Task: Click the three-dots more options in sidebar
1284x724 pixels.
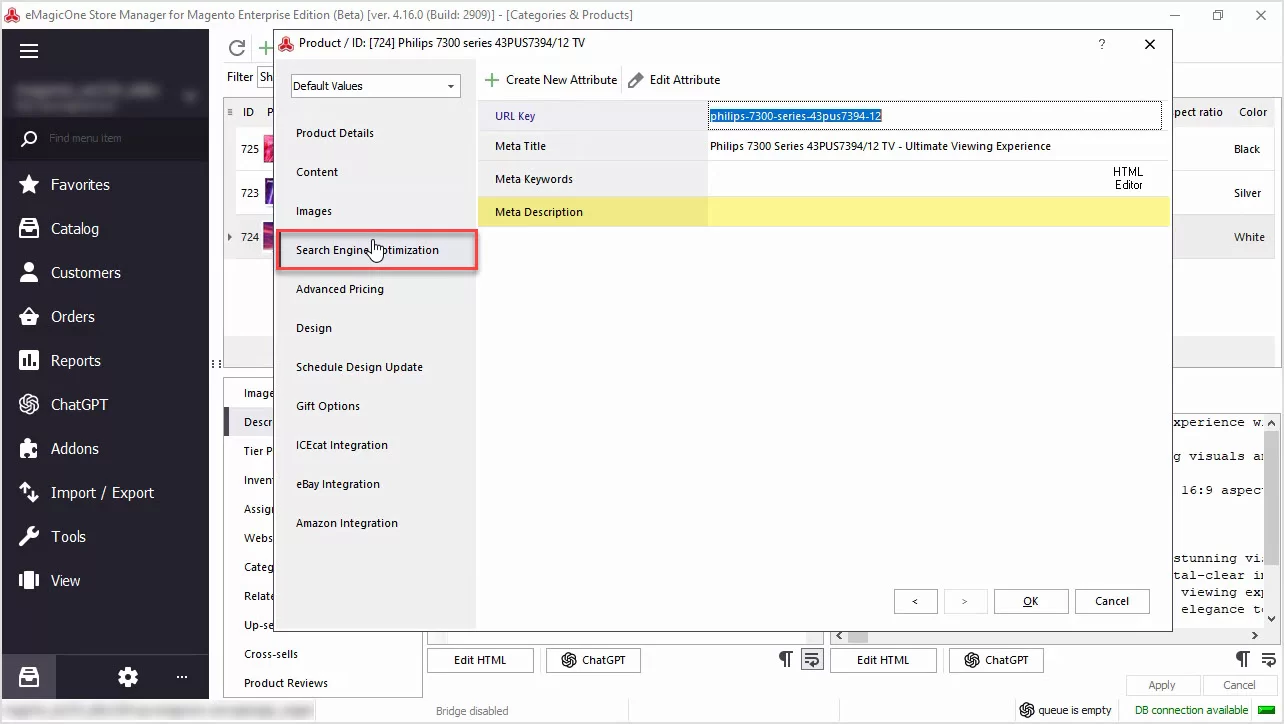Action: coord(182,677)
